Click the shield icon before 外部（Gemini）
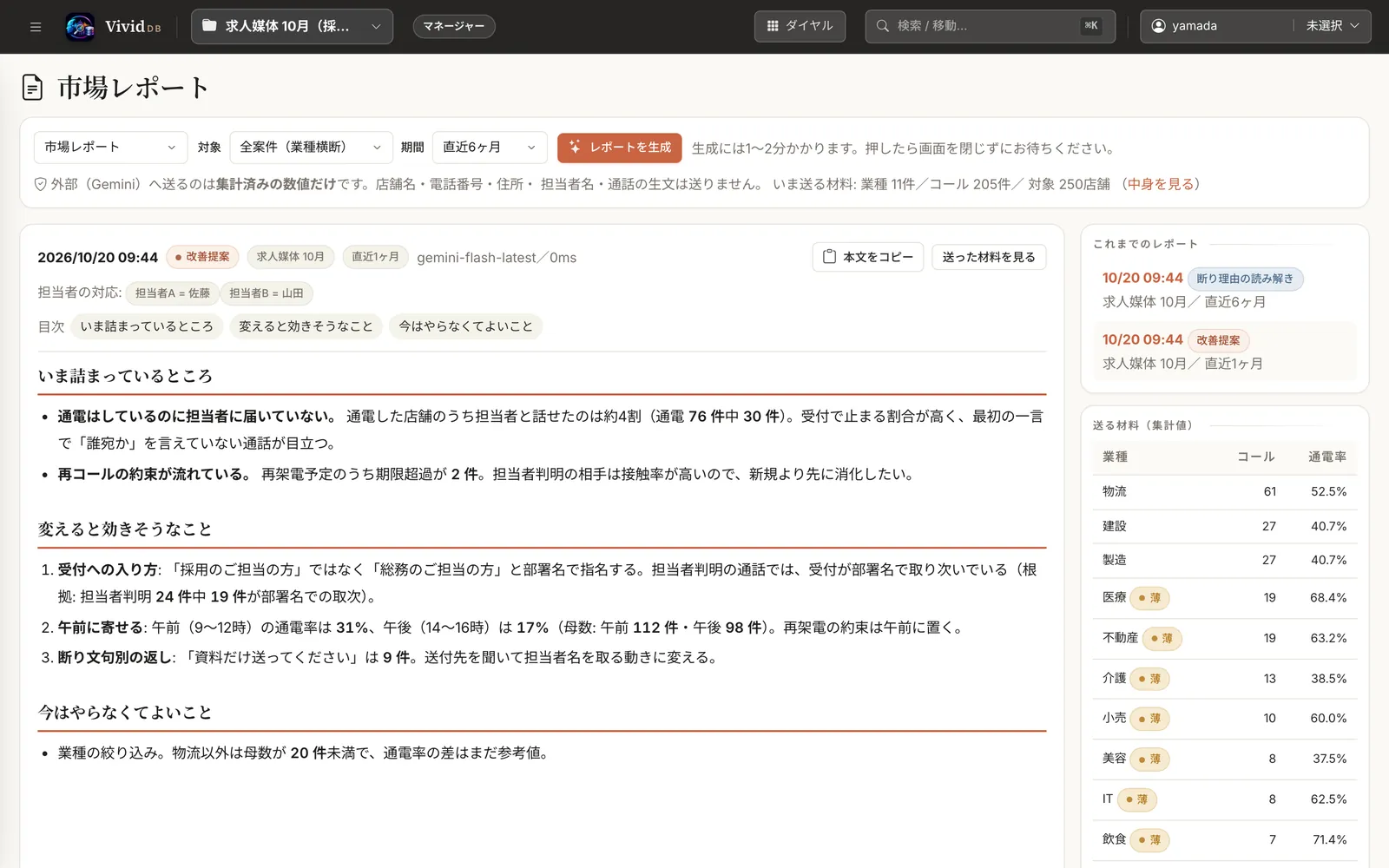 (40, 184)
